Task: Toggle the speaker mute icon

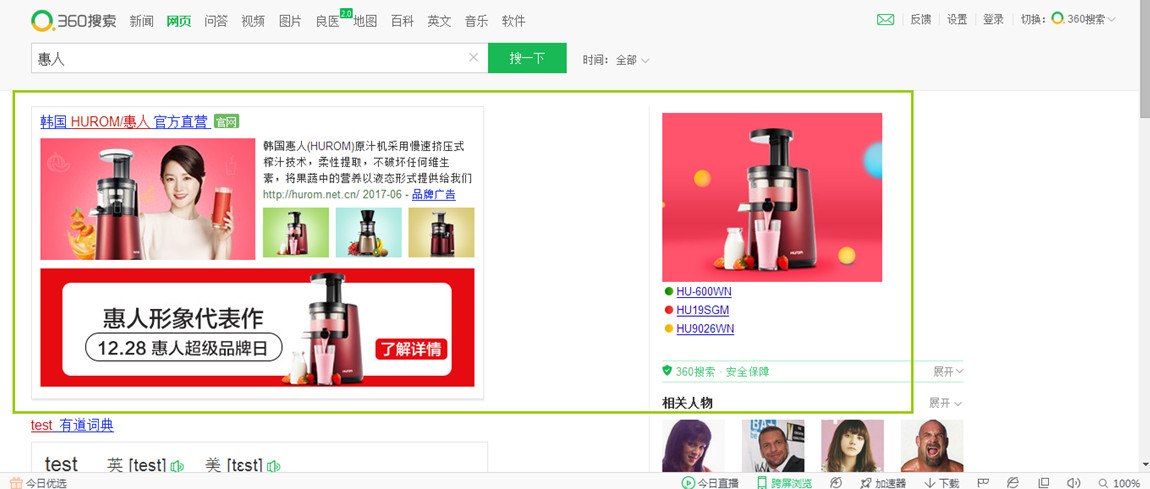Action: pyautogui.click(x=1074, y=482)
